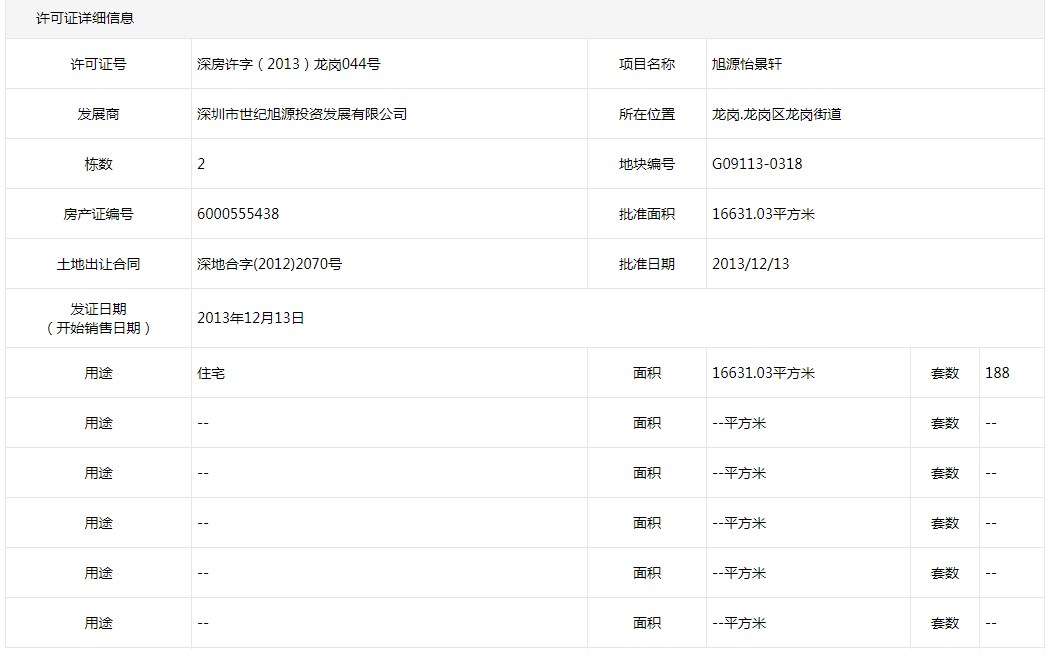Click contract number 深地合字(2012)2070号
Image resolution: width=1060 pixels, height=663 pixels.
pyautogui.click(x=269, y=264)
